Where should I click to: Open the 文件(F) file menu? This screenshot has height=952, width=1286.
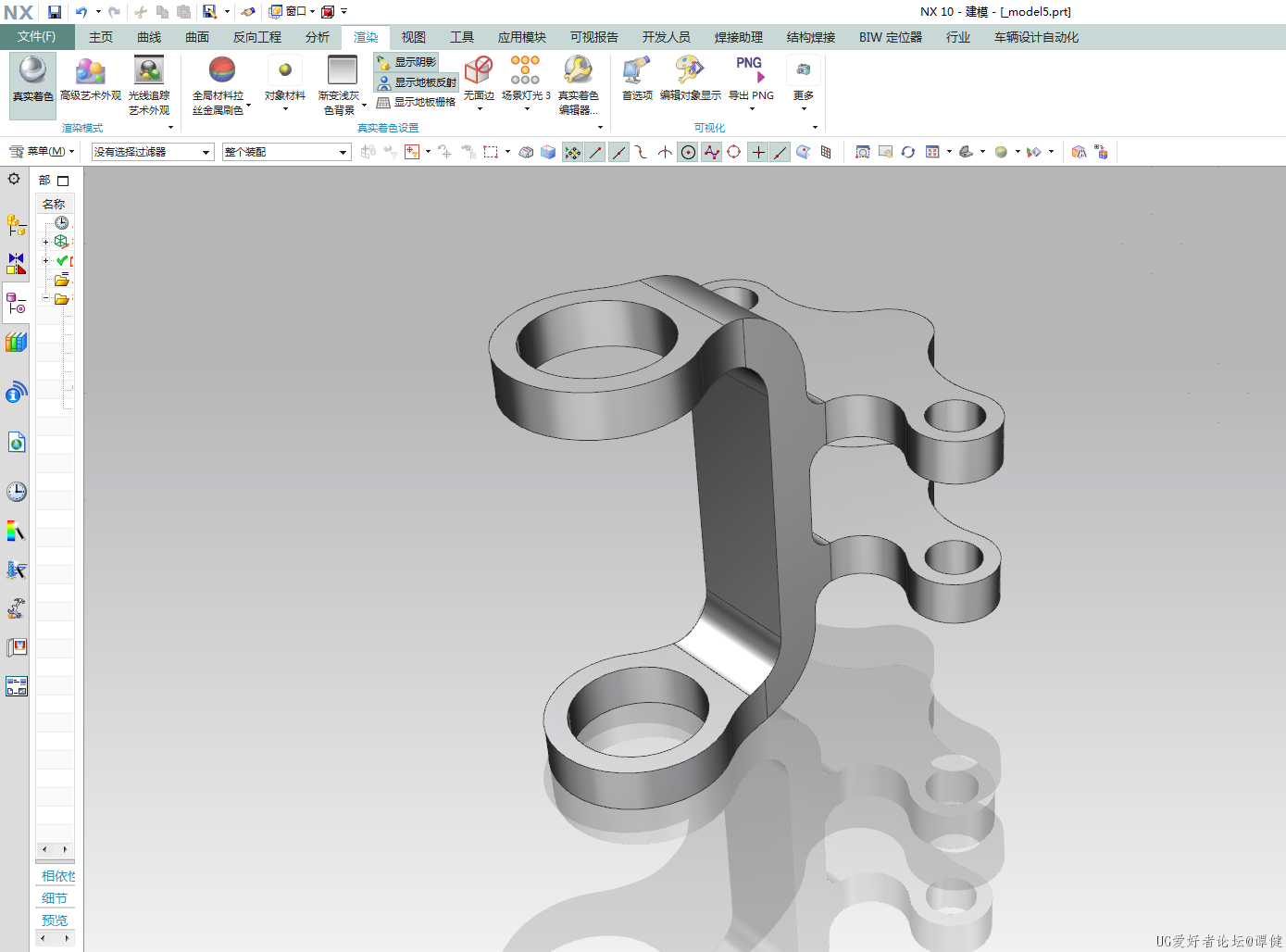point(36,37)
